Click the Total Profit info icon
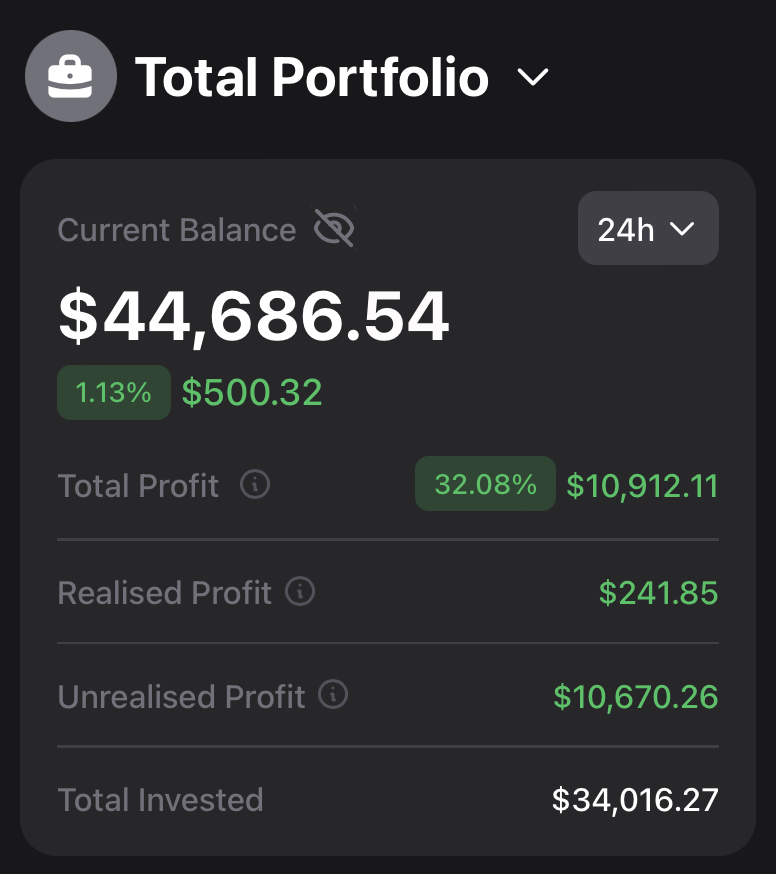776x874 pixels. 255,485
